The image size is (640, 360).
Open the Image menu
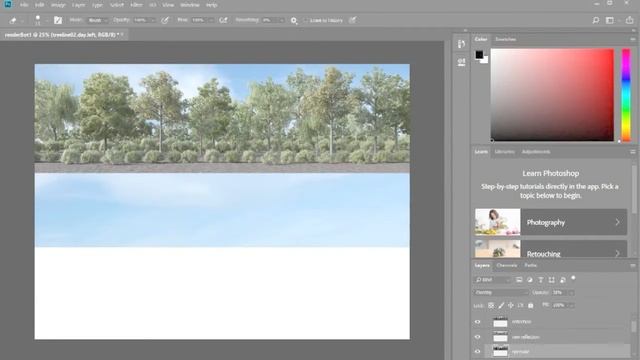(58, 5)
